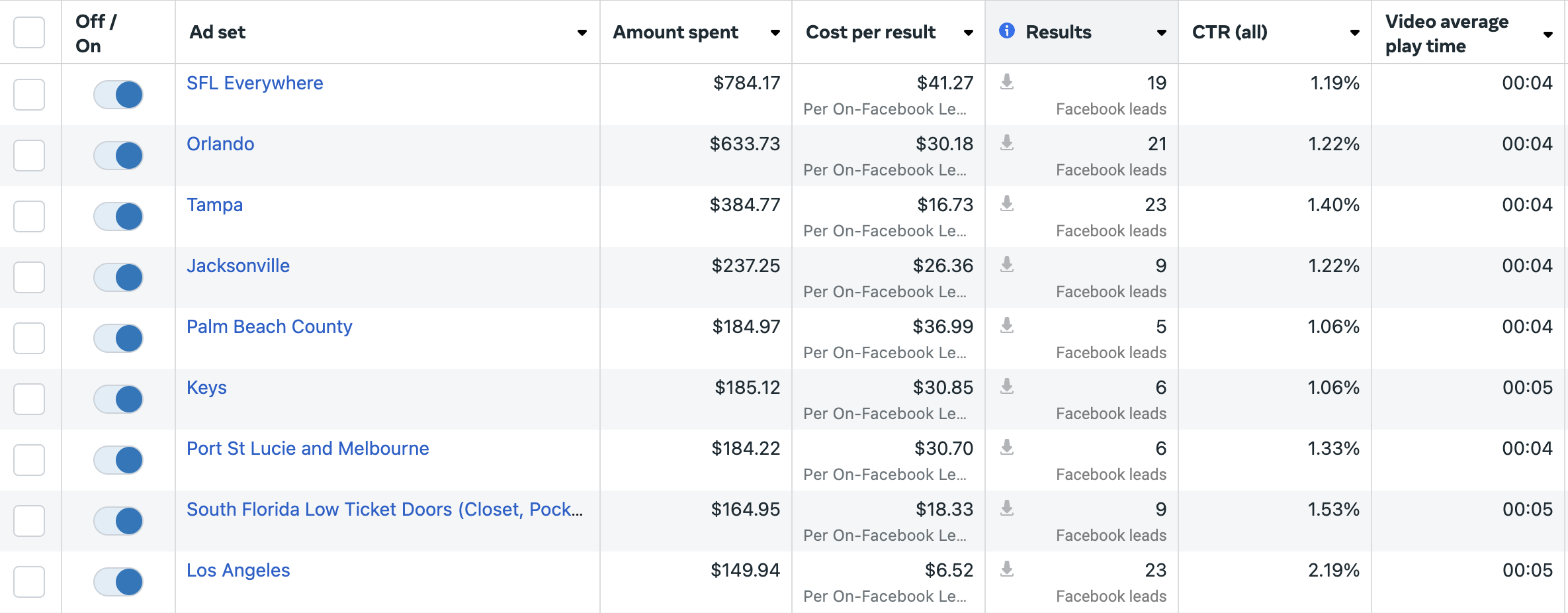This screenshot has height=613, width=1568.
Task: Click the download icon on Keys results
Action: (x=1008, y=387)
